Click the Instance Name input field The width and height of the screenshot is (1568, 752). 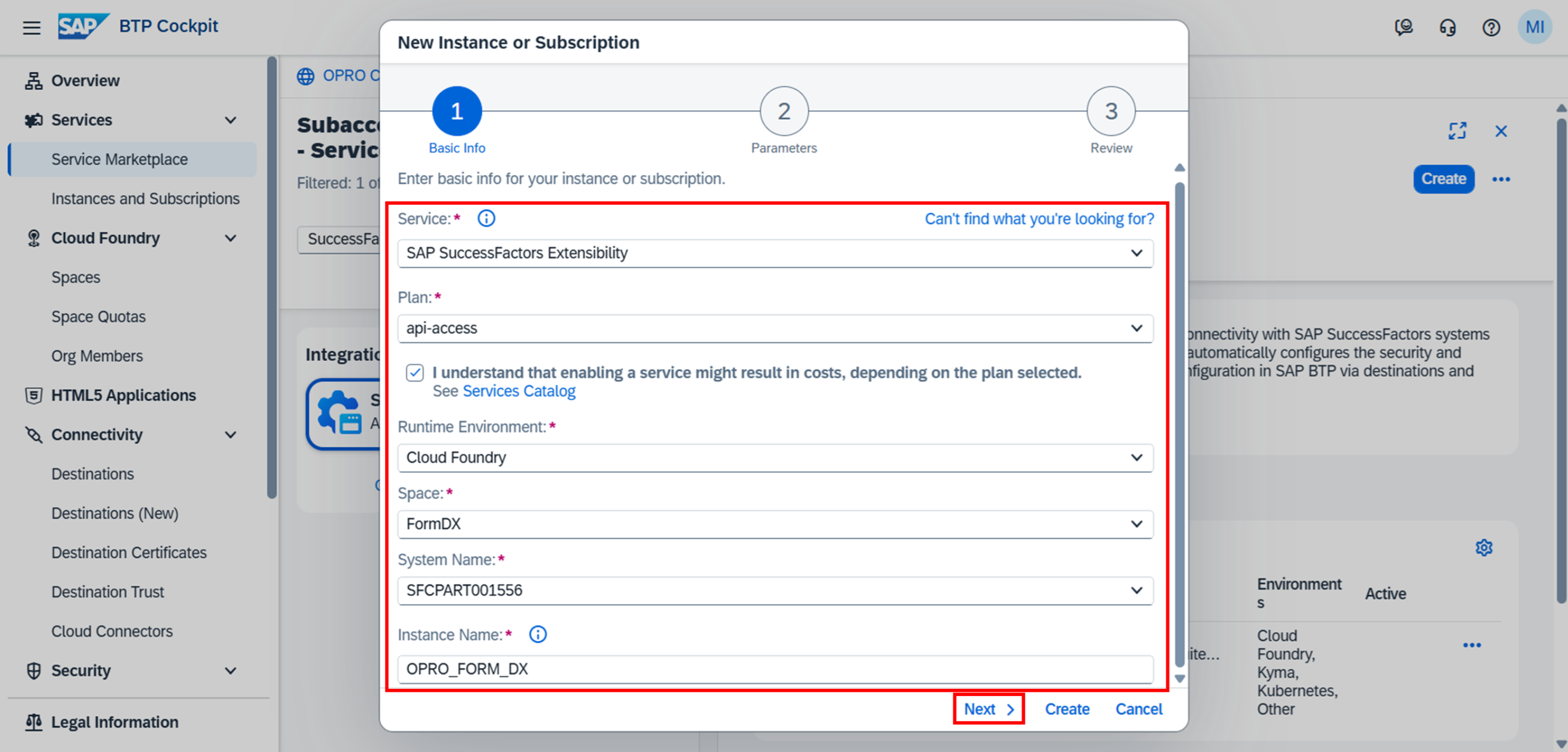pos(775,669)
